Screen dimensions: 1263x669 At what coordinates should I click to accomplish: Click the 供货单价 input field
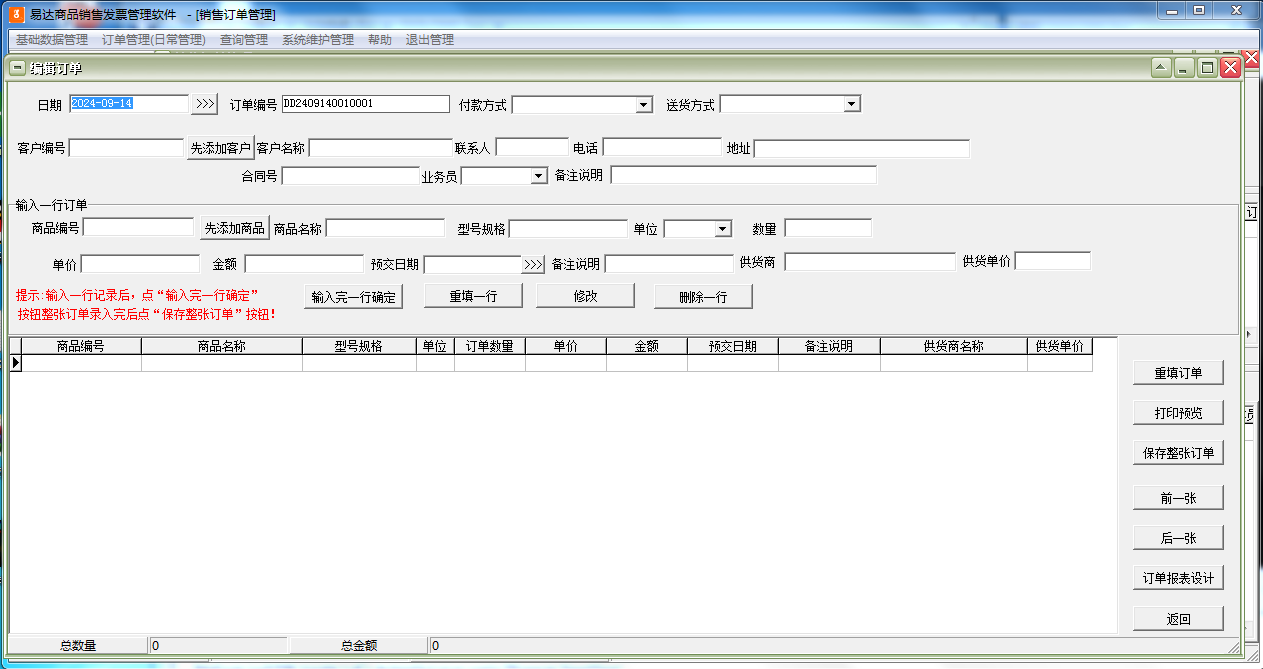coord(1053,261)
